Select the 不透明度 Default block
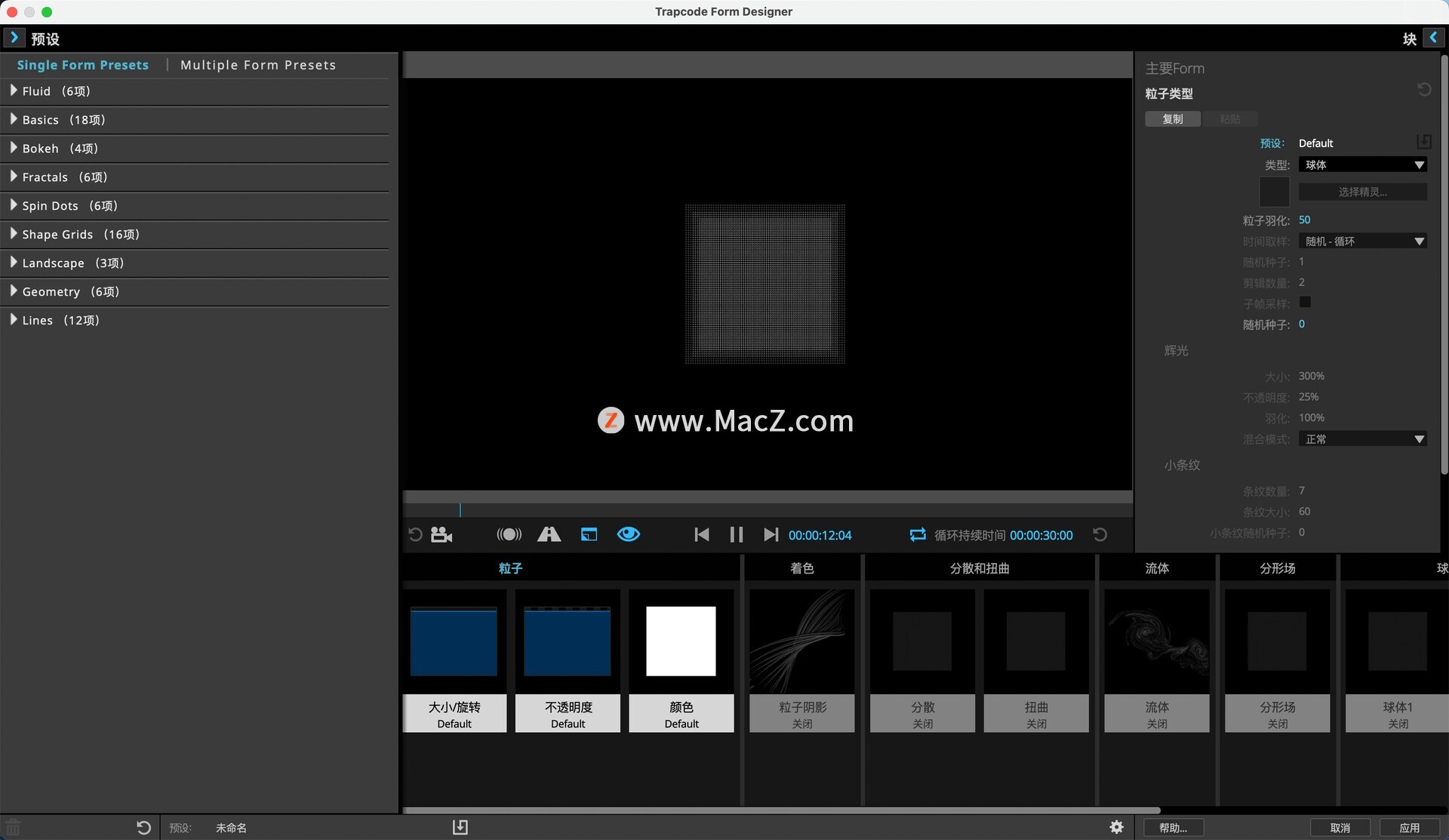Image resolution: width=1449 pixels, height=840 pixels. click(x=568, y=660)
